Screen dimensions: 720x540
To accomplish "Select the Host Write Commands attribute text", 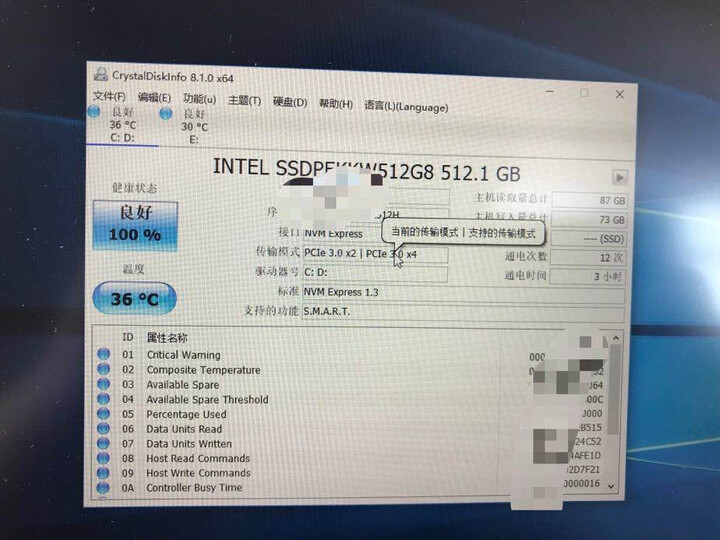I will point(198,473).
